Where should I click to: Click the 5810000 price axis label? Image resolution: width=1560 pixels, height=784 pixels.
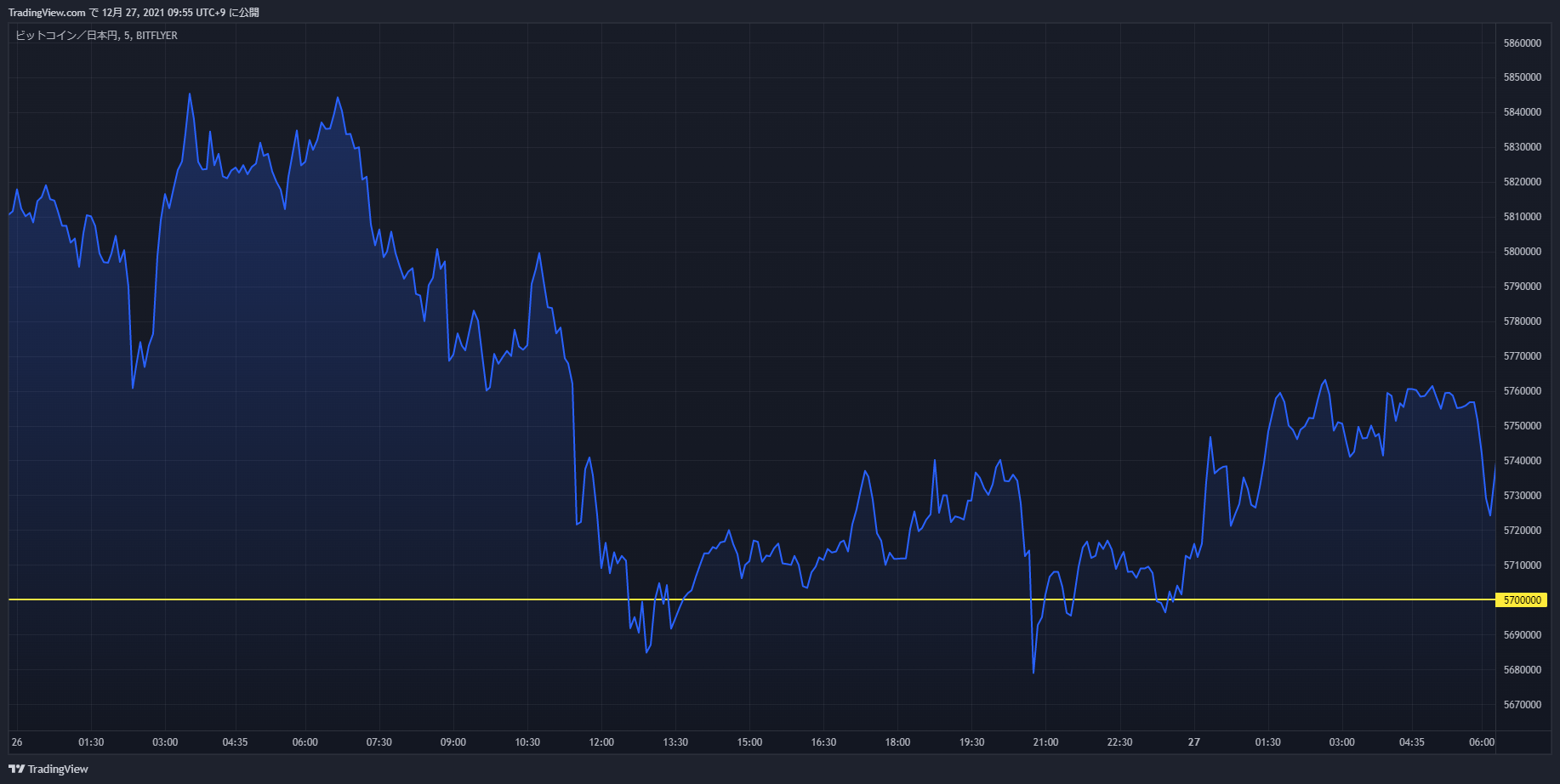click(1522, 217)
